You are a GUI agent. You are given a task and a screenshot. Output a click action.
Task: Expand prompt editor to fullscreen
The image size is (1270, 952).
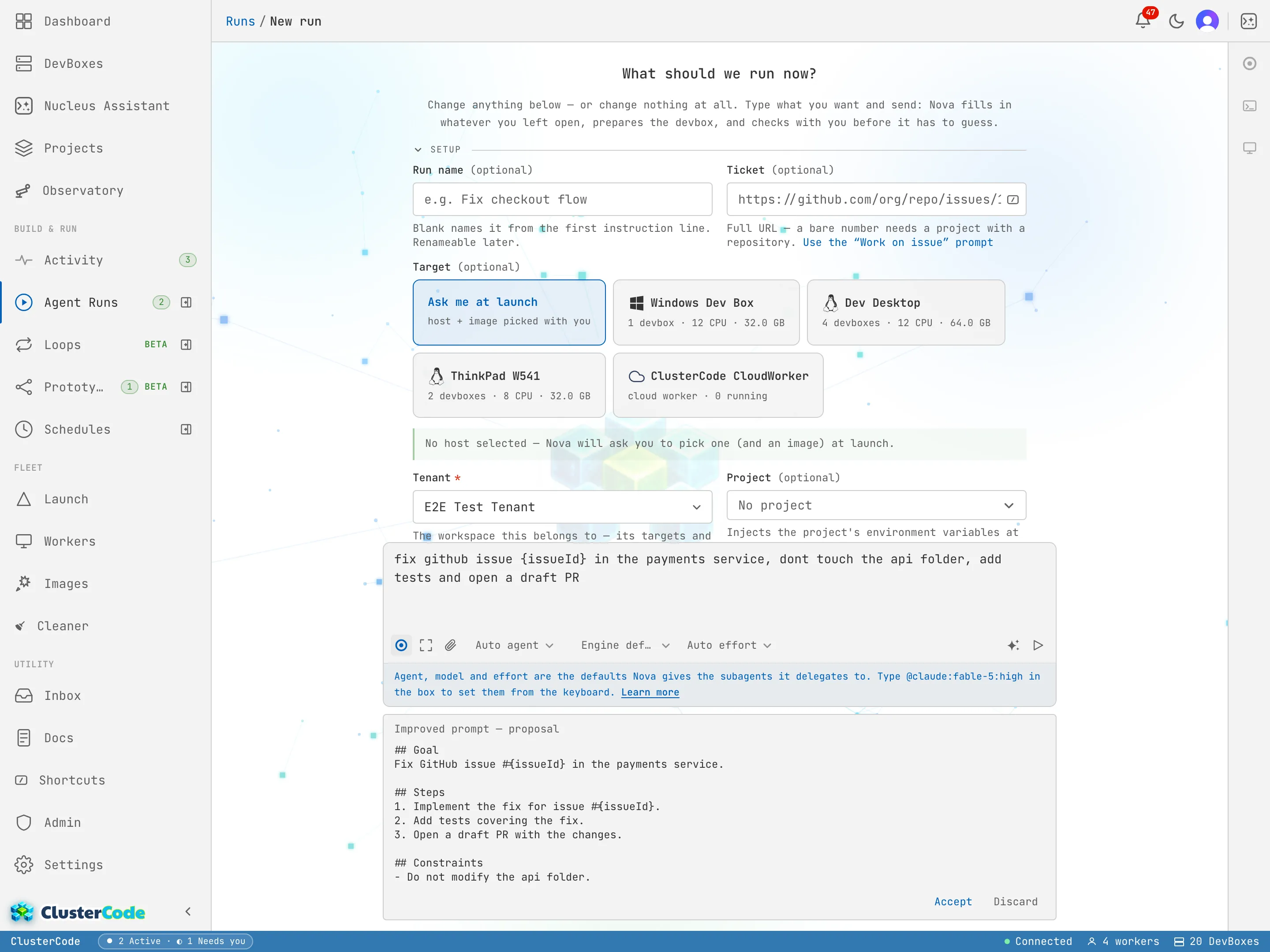click(x=426, y=646)
